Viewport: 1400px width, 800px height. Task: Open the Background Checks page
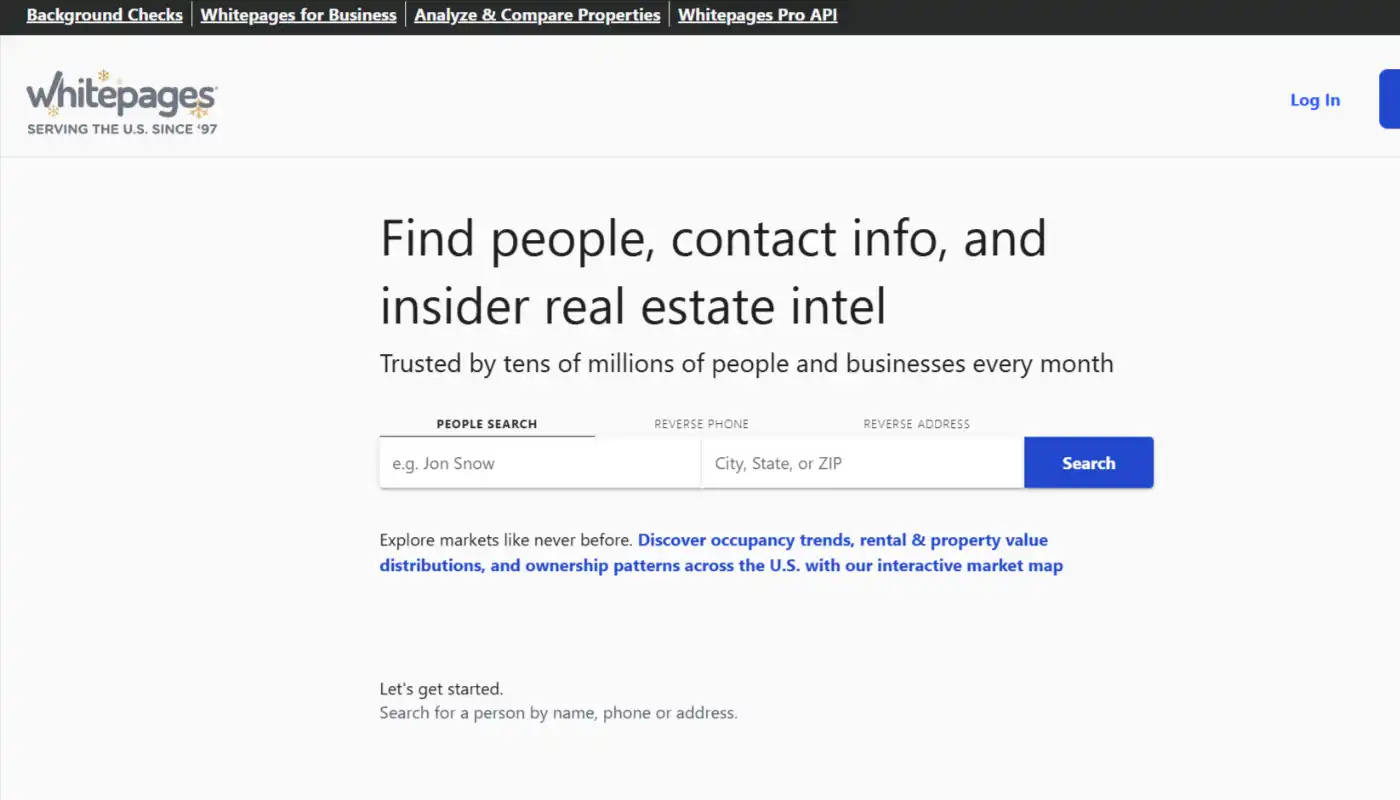(x=104, y=14)
